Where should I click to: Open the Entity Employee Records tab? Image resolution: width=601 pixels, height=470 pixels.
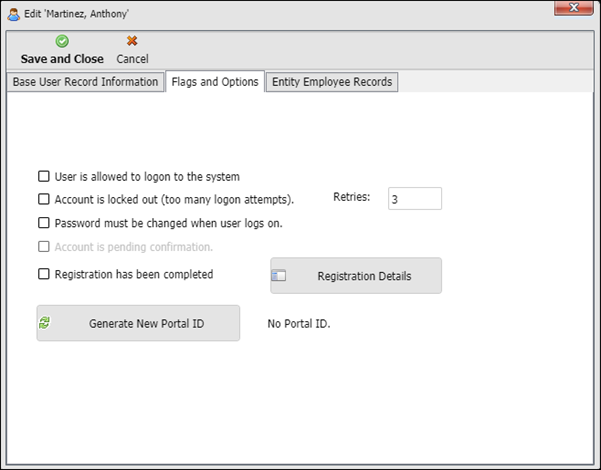pos(332,82)
